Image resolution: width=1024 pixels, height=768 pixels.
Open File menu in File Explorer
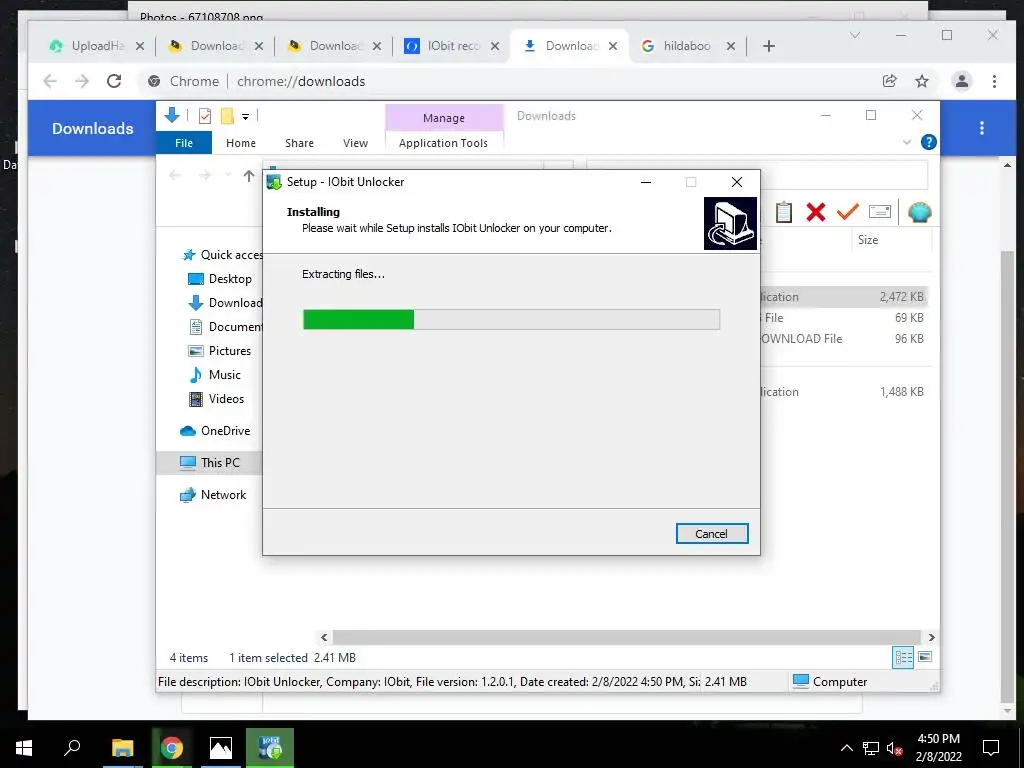click(x=184, y=142)
